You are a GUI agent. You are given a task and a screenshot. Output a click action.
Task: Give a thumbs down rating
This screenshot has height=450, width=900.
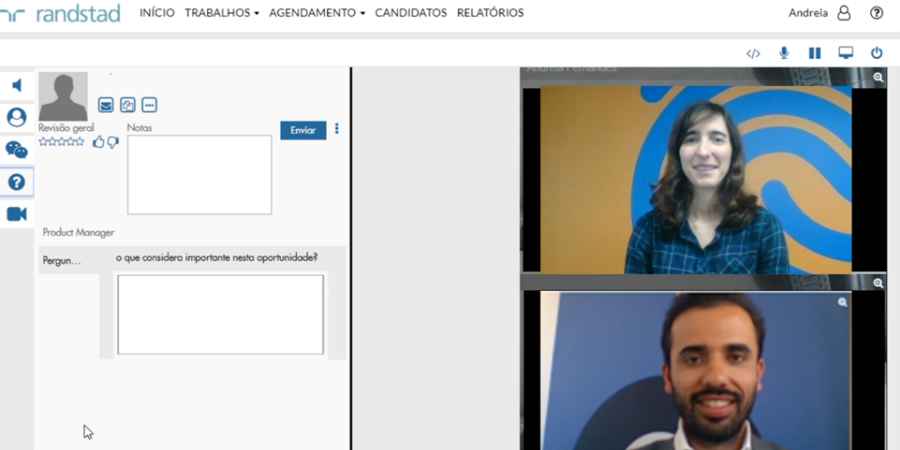click(112, 142)
